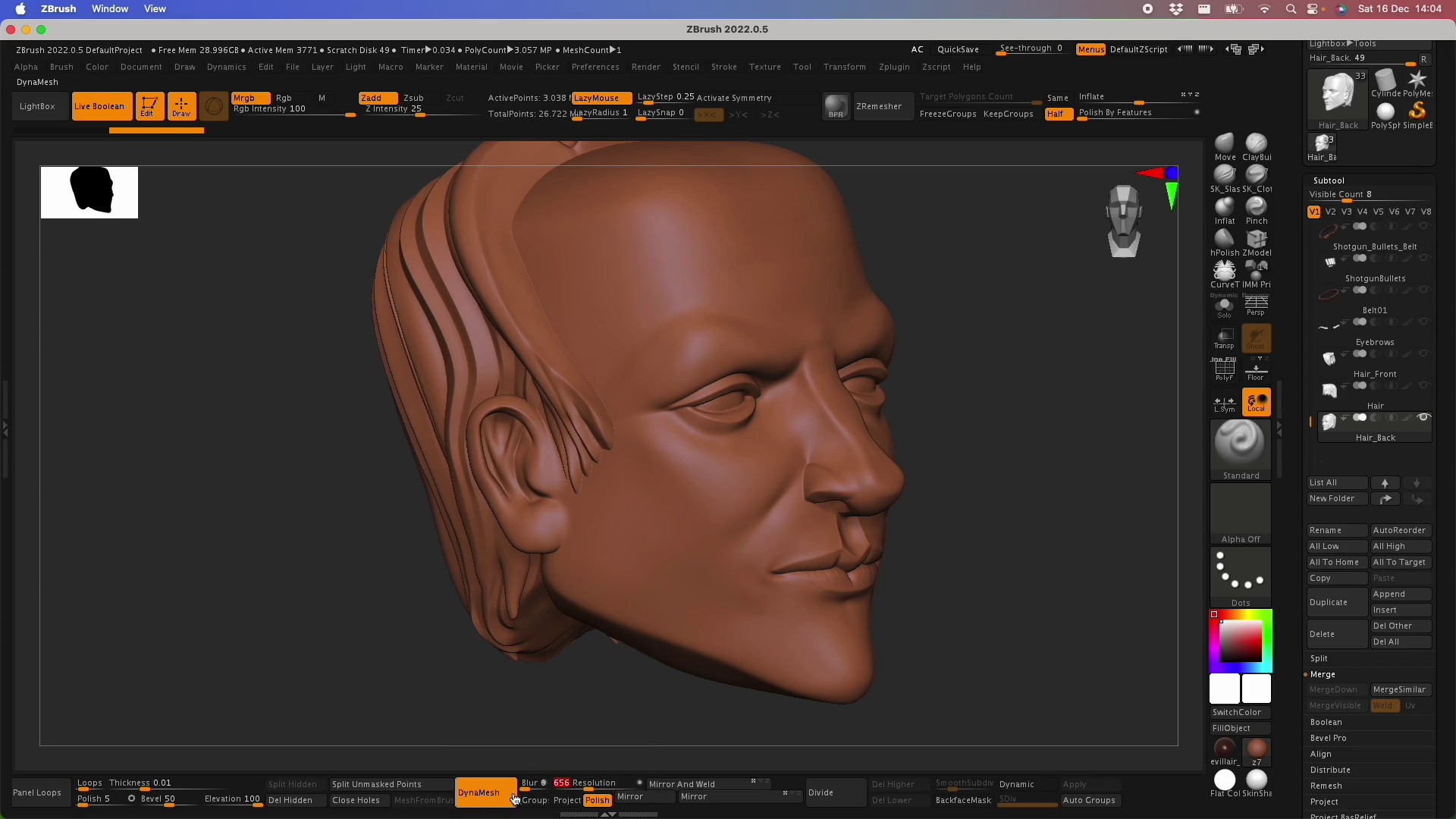This screenshot has height=819, width=1456.
Task: Toggle Solo mode
Action: (x=1224, y=306)
